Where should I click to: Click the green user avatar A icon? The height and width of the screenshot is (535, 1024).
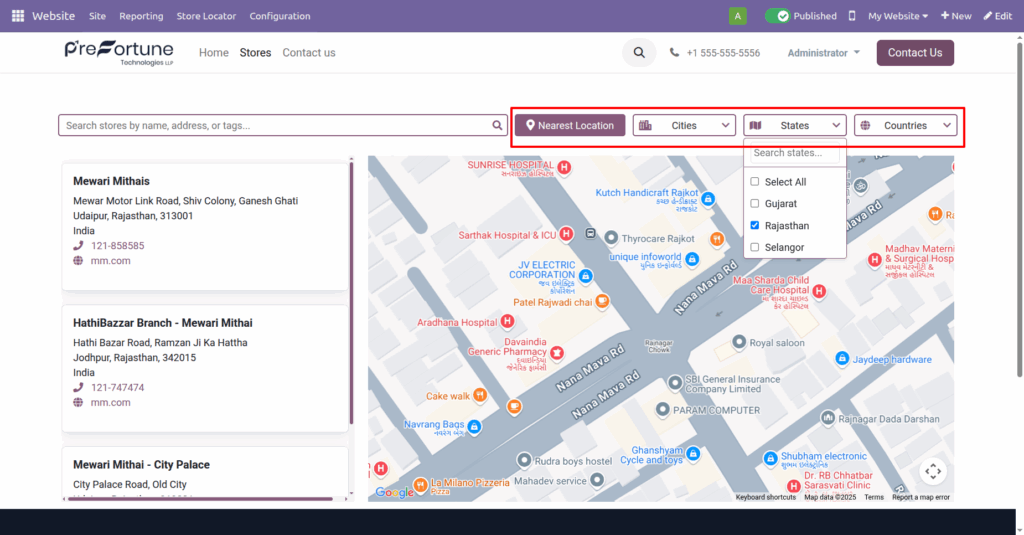pos(737,16)
